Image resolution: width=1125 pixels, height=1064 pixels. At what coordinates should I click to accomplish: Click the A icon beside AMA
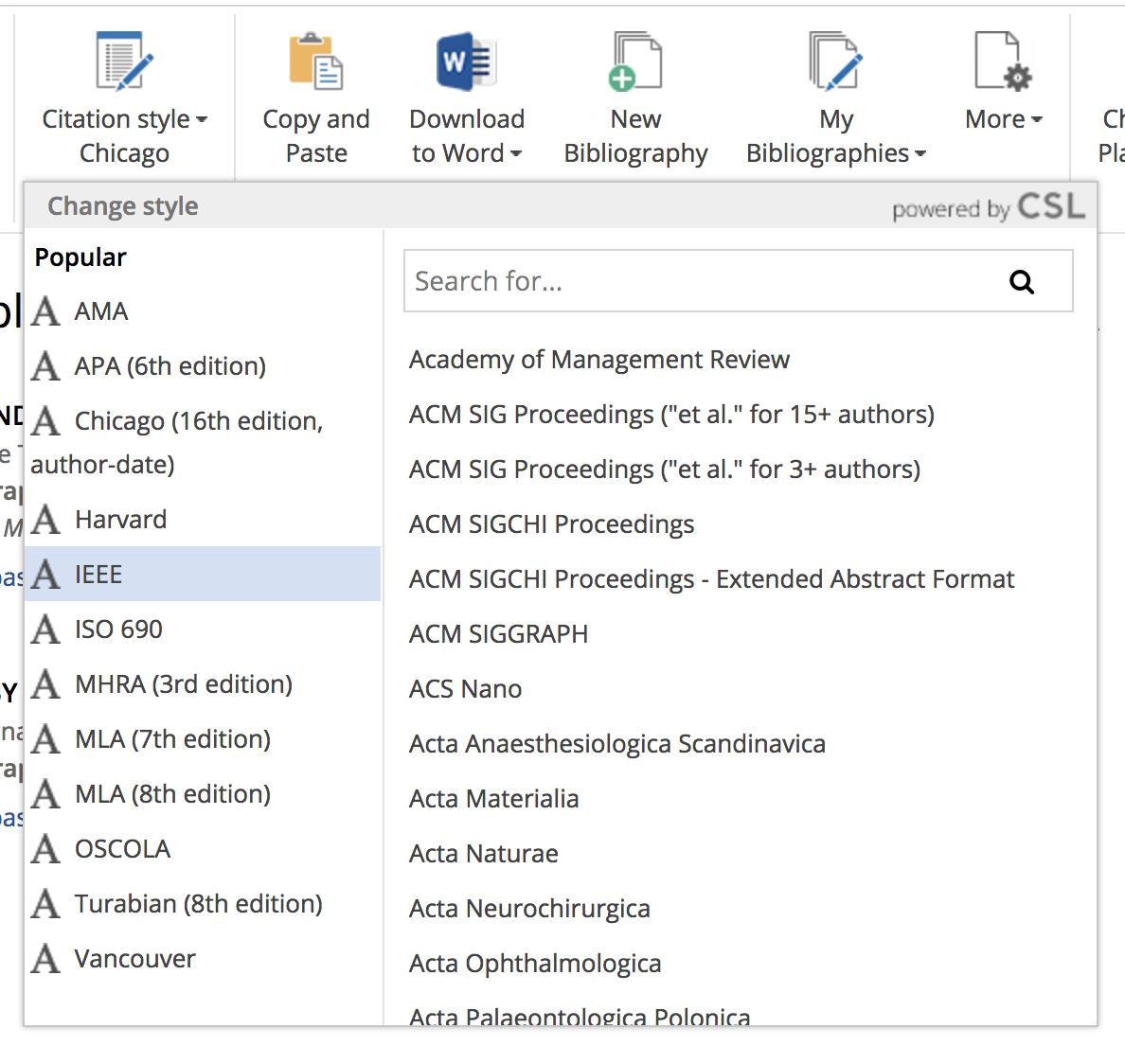pyautogui.click(x=45, y=311)
